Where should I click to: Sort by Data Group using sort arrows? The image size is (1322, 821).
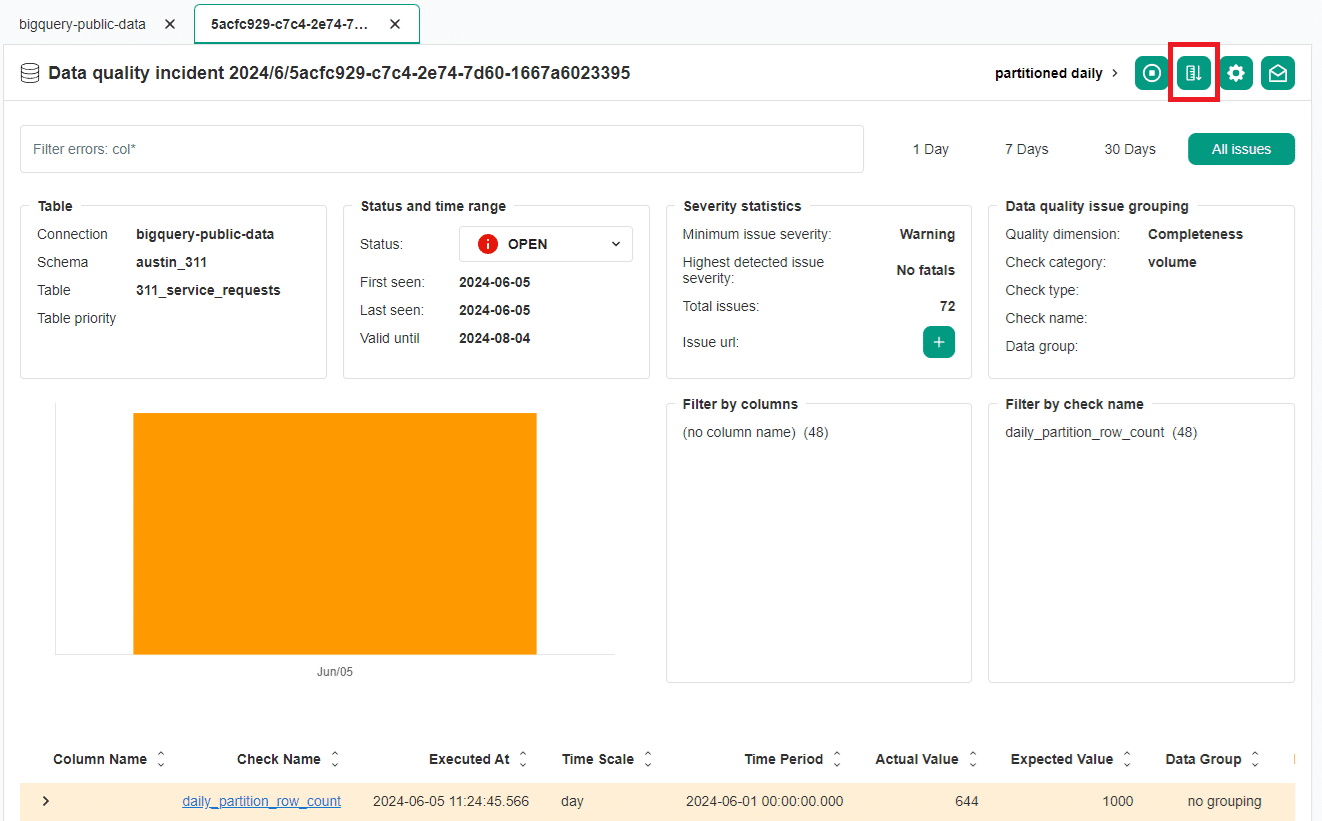[x=1255, y=759]
